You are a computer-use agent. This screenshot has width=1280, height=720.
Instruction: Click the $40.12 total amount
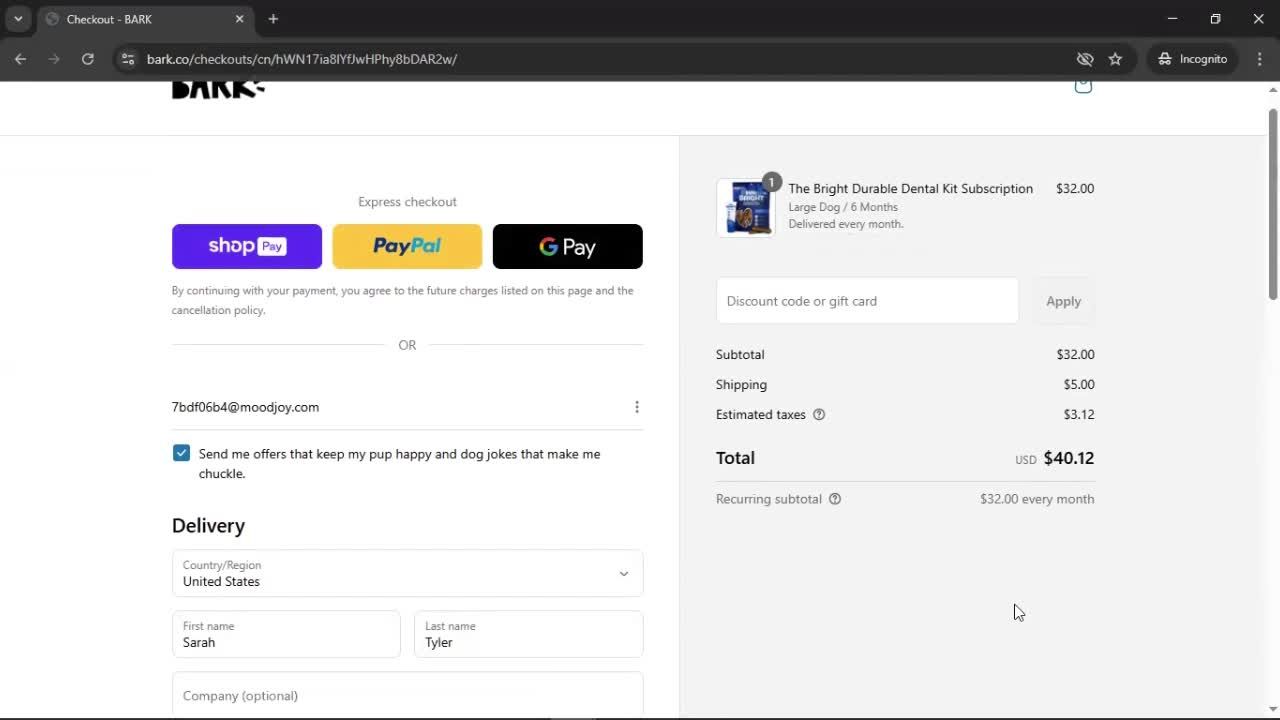pos(1069,458)
